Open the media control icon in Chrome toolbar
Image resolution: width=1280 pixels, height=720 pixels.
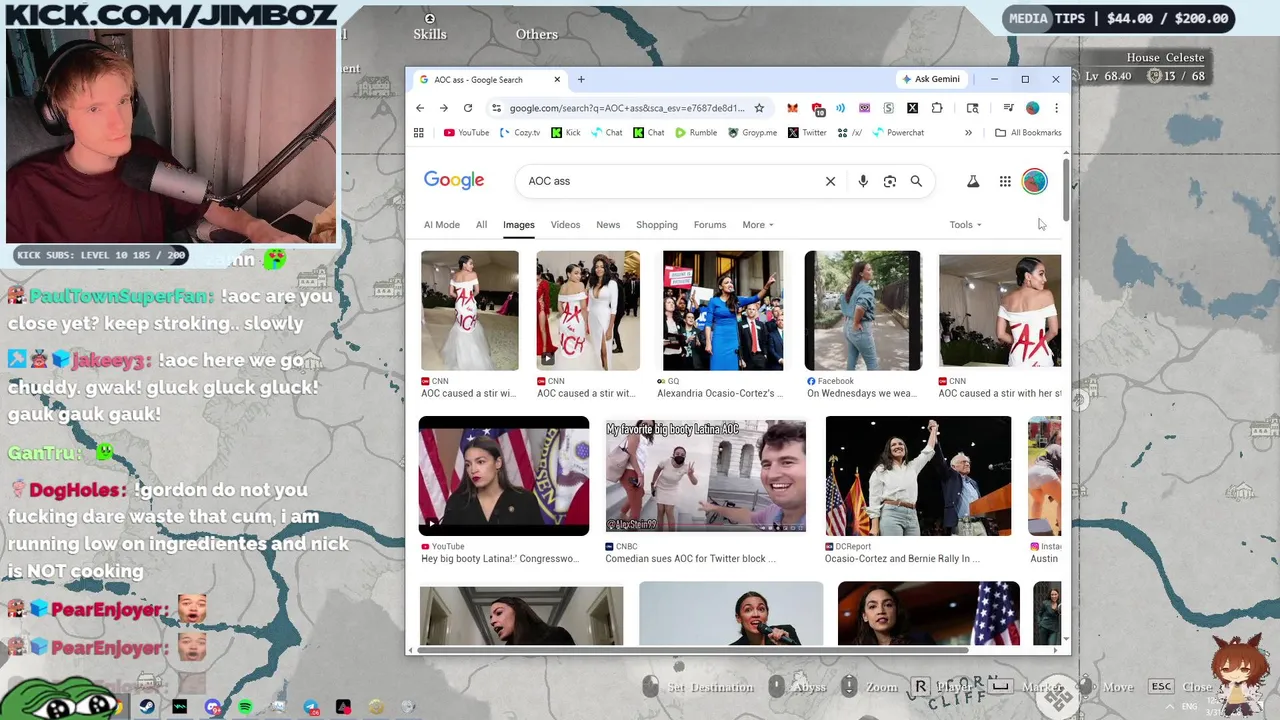1009,108
